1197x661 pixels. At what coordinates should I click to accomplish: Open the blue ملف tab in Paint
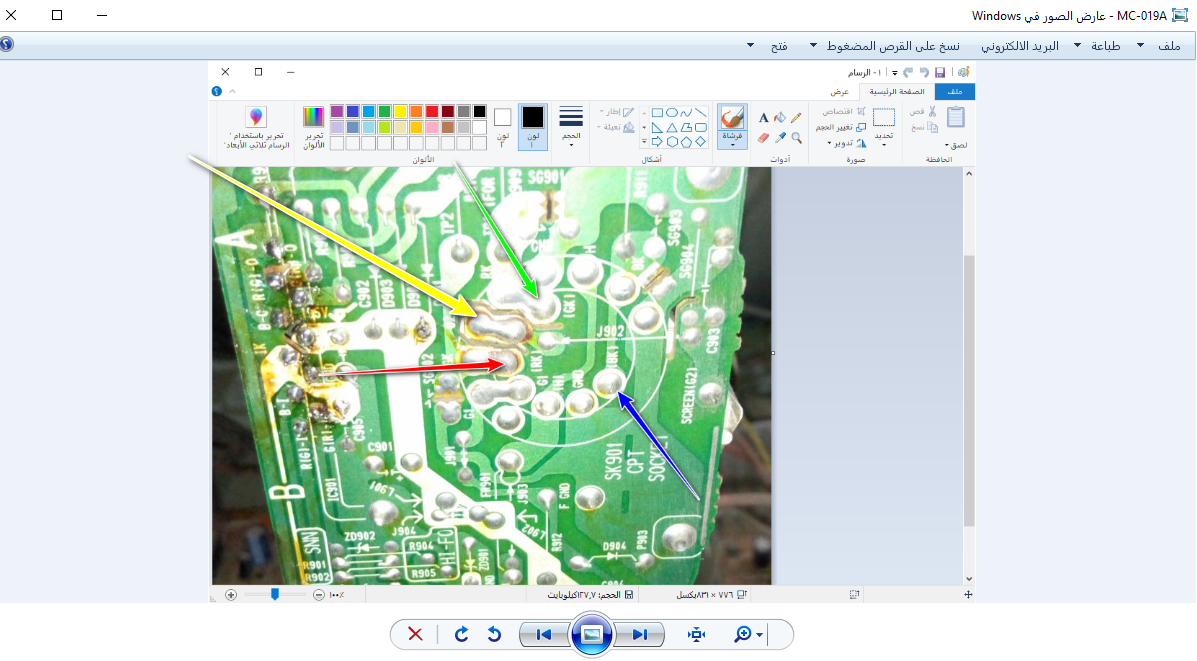pos(954,92)
